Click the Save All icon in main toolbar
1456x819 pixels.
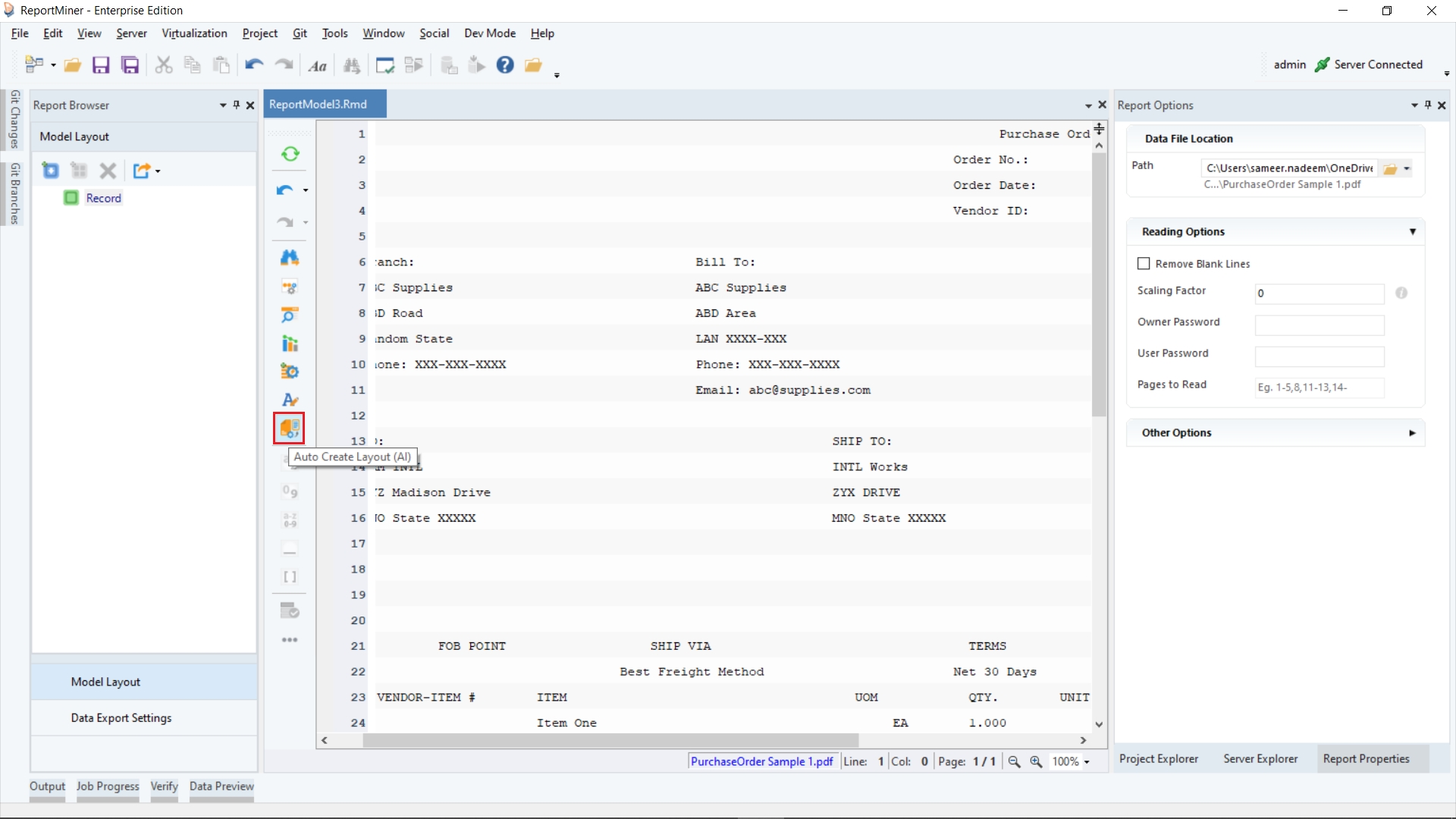click(130, 65)
